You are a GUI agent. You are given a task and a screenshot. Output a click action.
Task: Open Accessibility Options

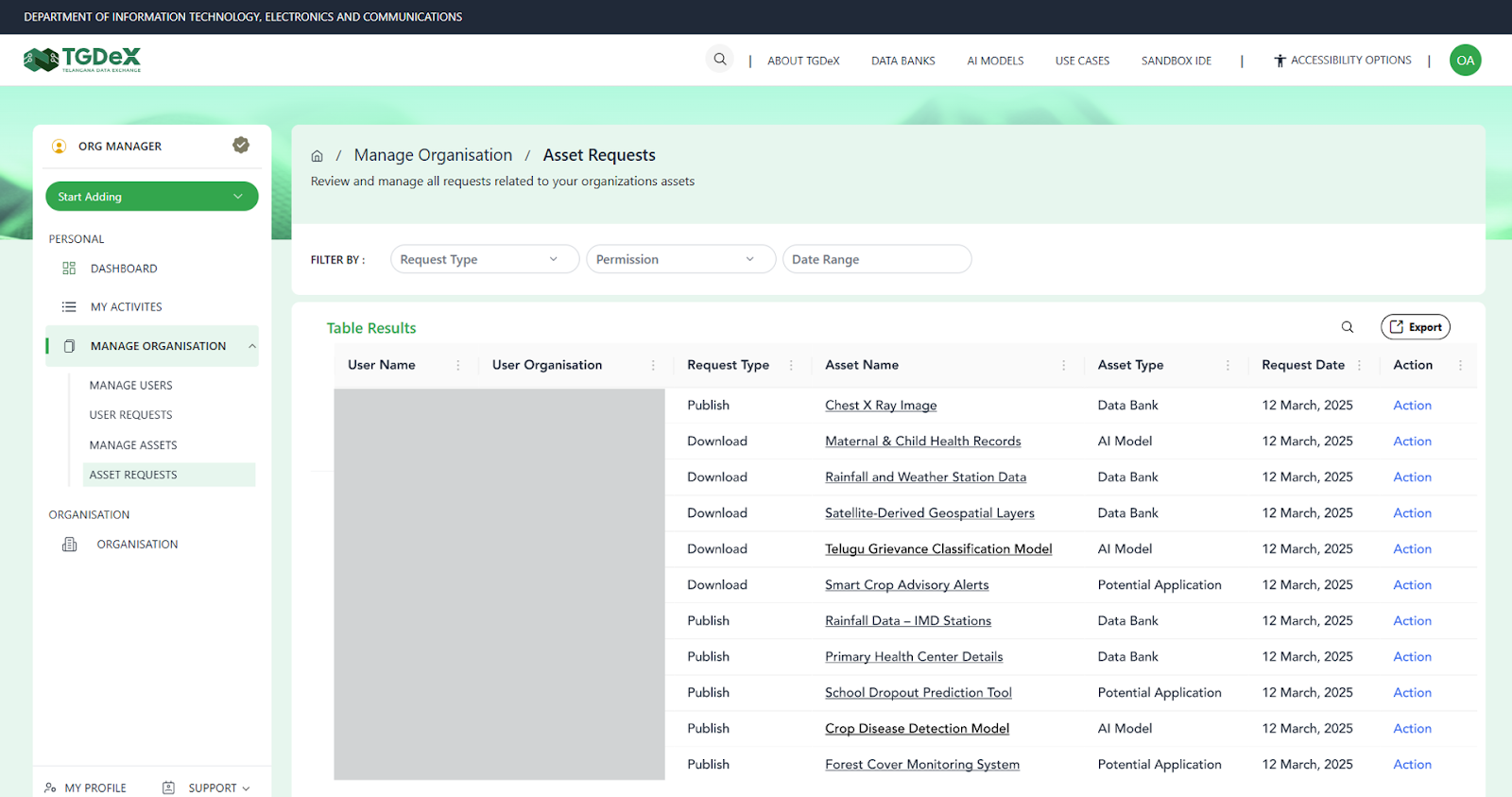click(x=1342, y=61)
